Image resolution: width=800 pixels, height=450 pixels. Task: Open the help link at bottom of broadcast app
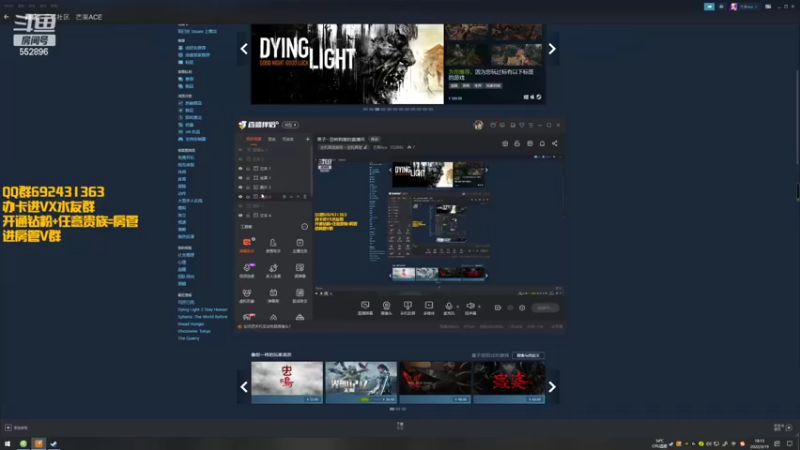pyautogui.click(x=265, y=327)
